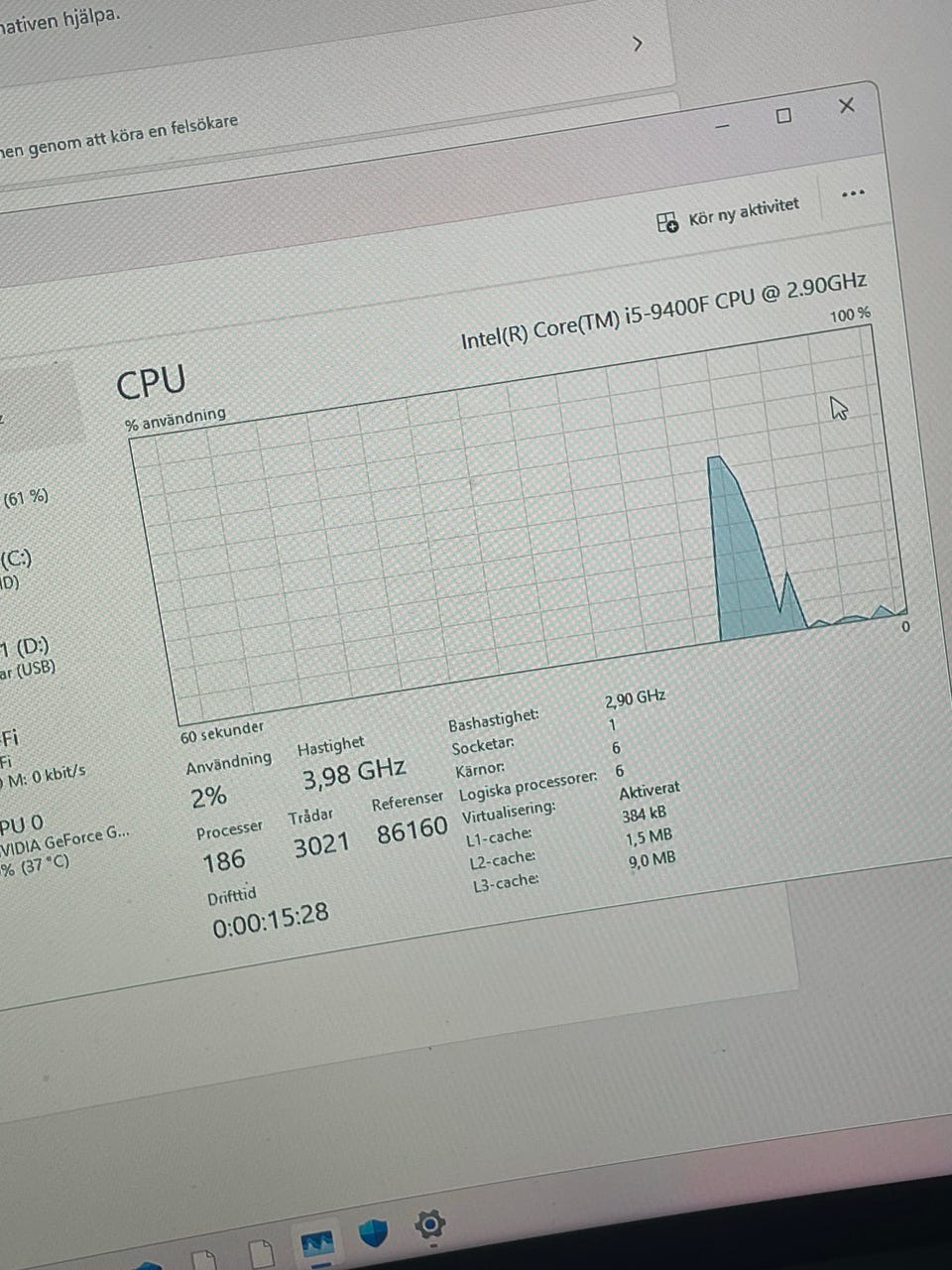Select the disk 1 (D:) USB entry
This screenshot has width=952, height=1270.
click(27, 657)
